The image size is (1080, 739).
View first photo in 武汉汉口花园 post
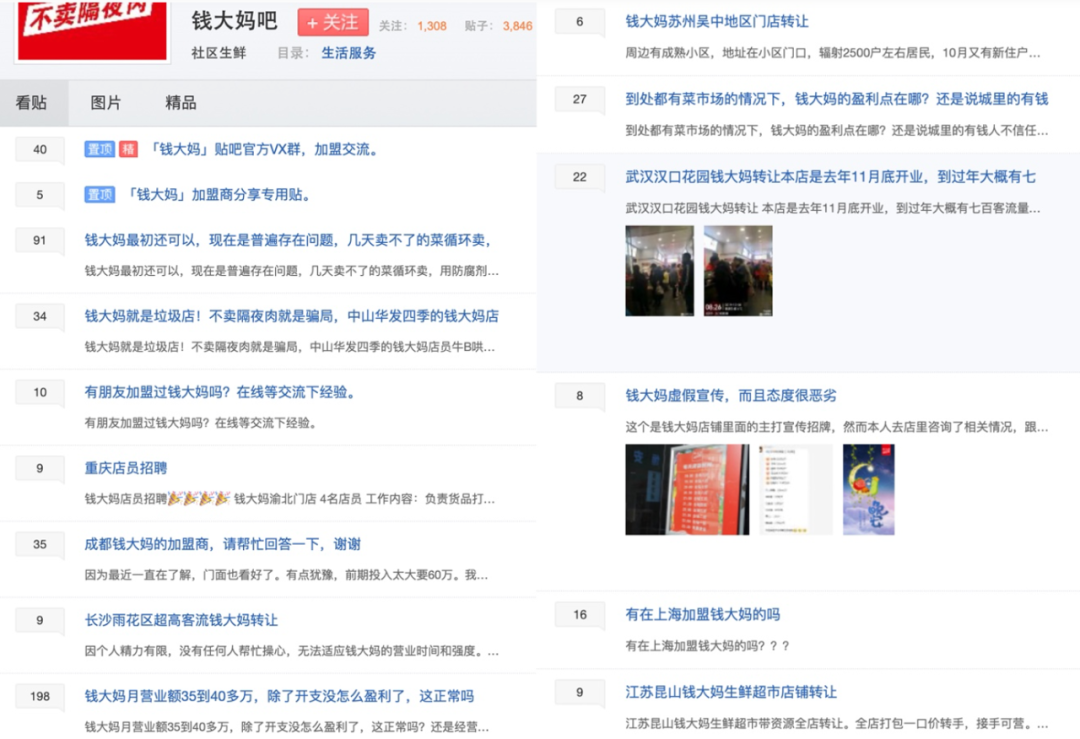[x=659, y=271]
